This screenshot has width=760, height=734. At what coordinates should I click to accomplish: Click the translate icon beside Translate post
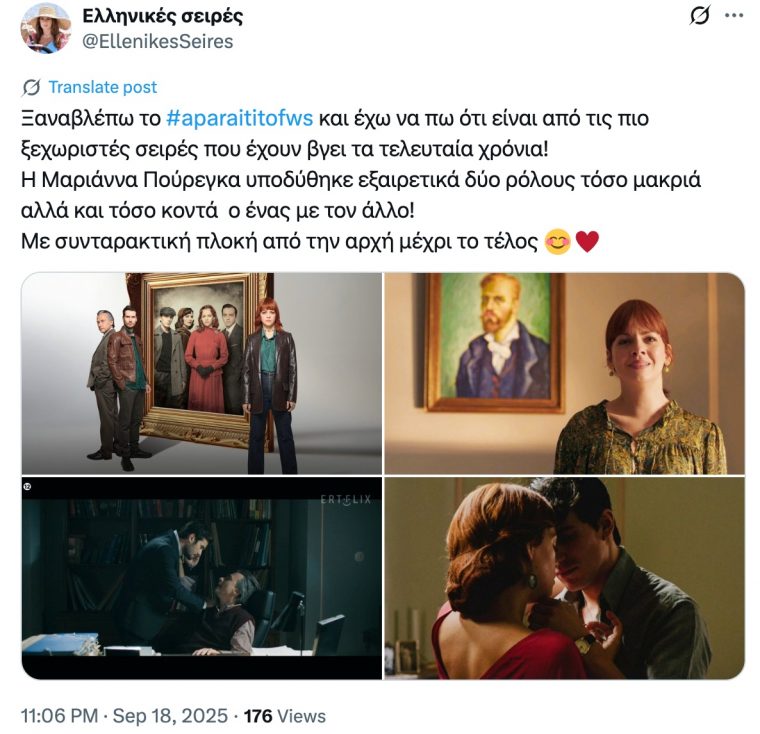click(31, 87)
